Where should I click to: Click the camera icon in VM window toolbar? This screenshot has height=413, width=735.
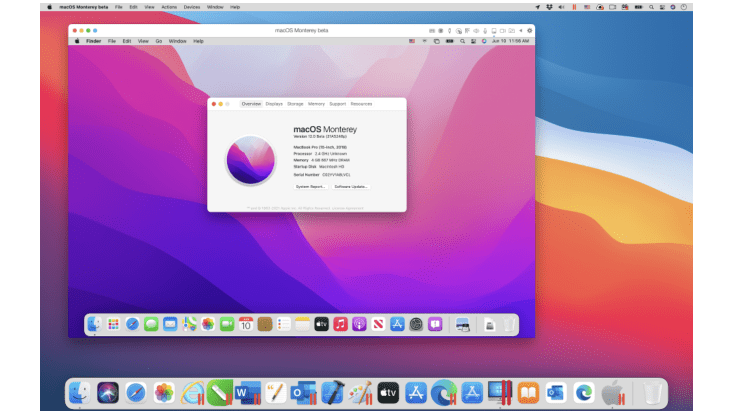coord(502,30)
